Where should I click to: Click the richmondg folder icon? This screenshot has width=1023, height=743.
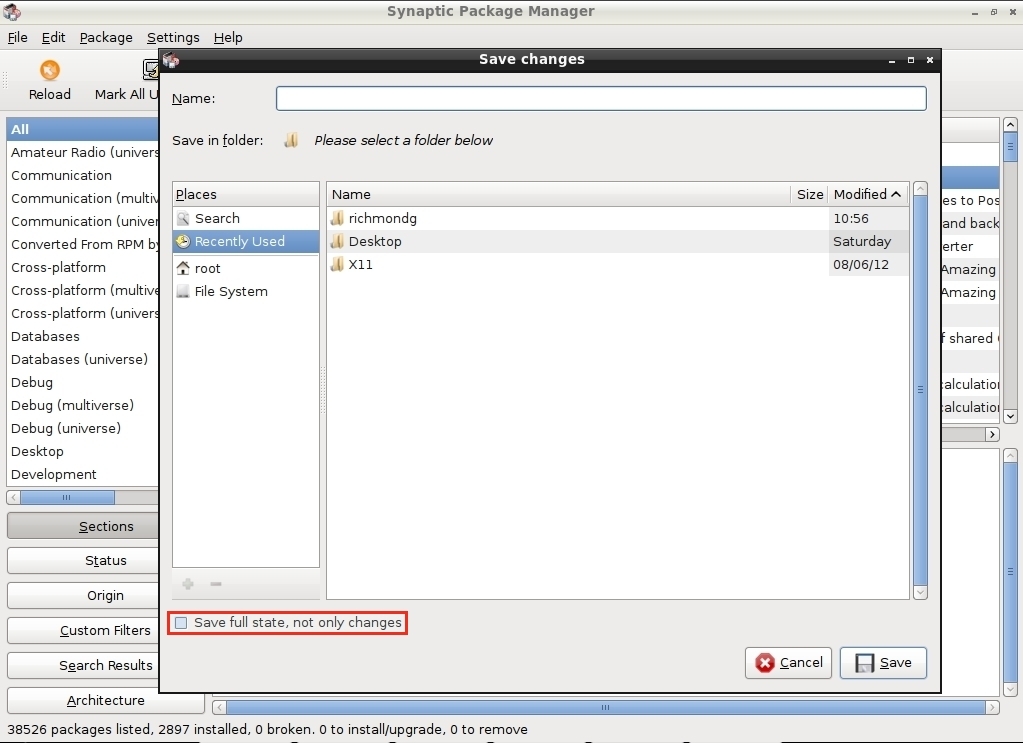(x=337, y=218)
